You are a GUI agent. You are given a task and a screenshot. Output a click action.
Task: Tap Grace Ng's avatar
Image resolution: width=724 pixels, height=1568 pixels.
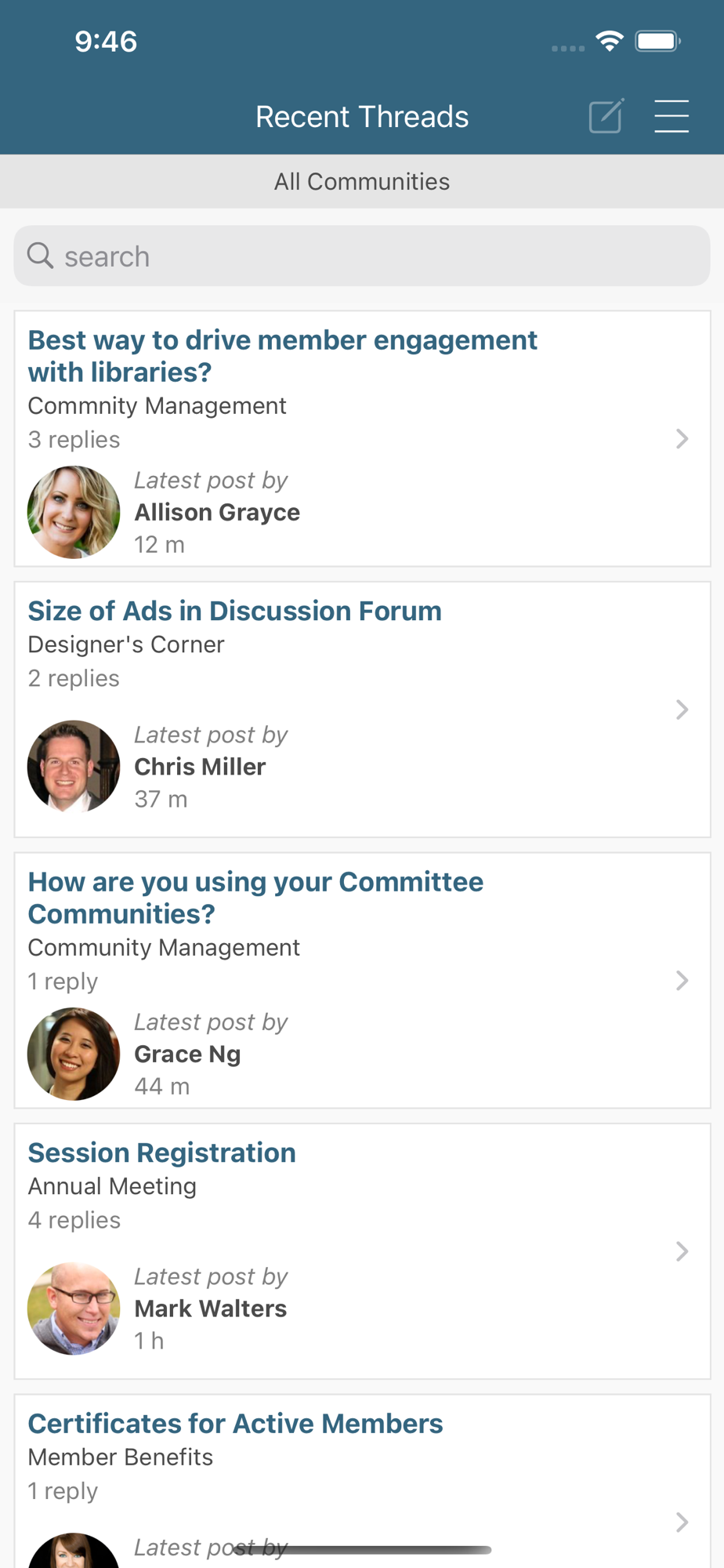point(74,1054)
